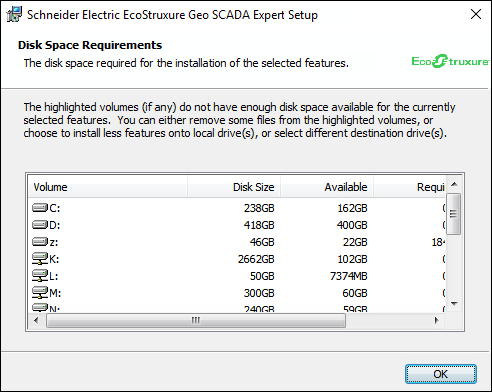Image resolution: width=492 pixels, height=392 pixels.
Task: Click the 102GB available value
Action: [352, 259]
